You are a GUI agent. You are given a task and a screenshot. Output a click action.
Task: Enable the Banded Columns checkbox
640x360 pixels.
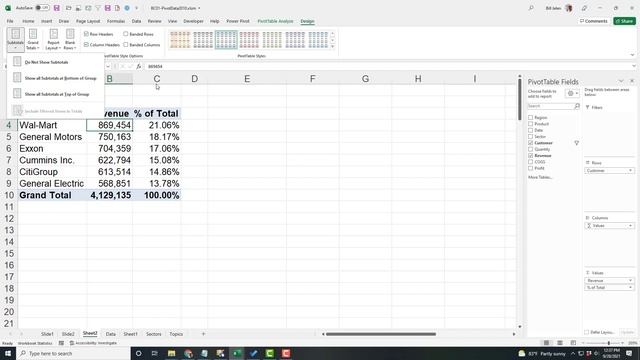(126, 44)
